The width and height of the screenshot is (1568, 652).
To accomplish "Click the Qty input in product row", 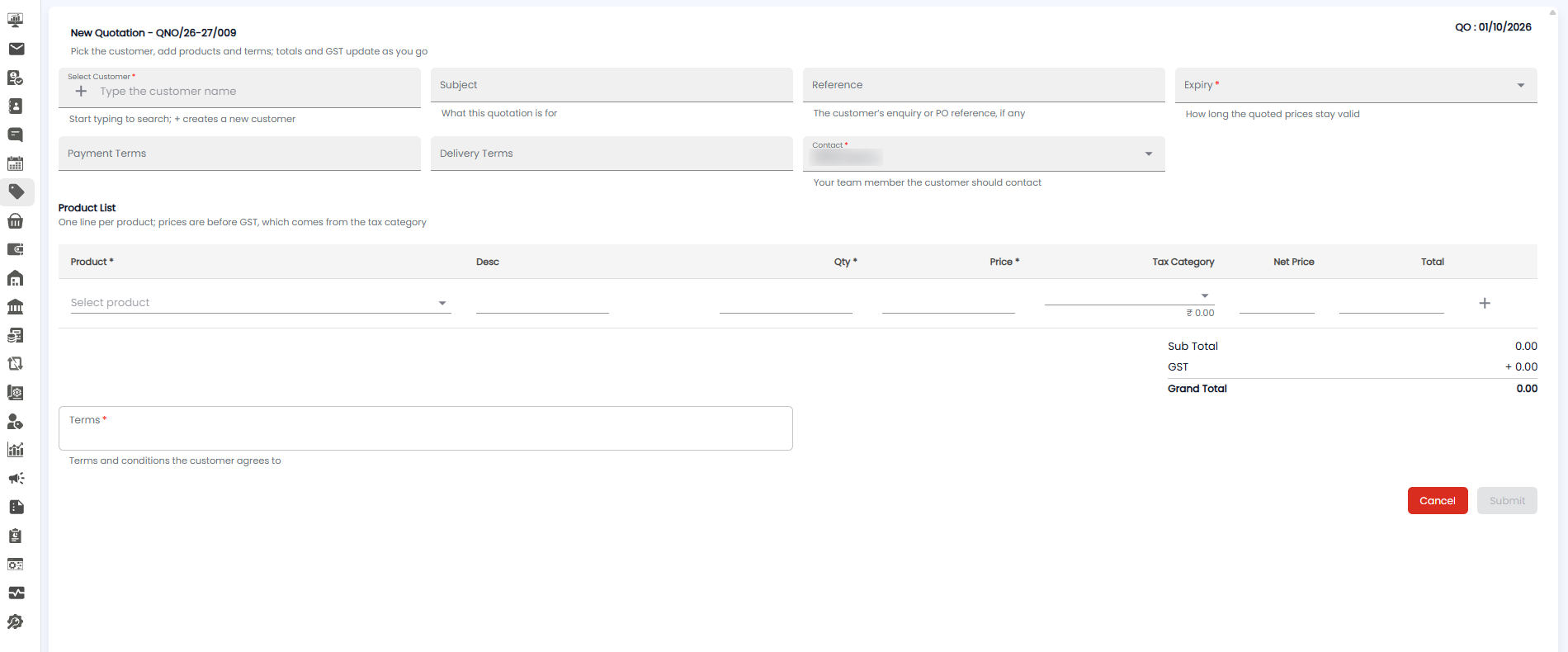I will pyautogui.click(x=786, y=303).
